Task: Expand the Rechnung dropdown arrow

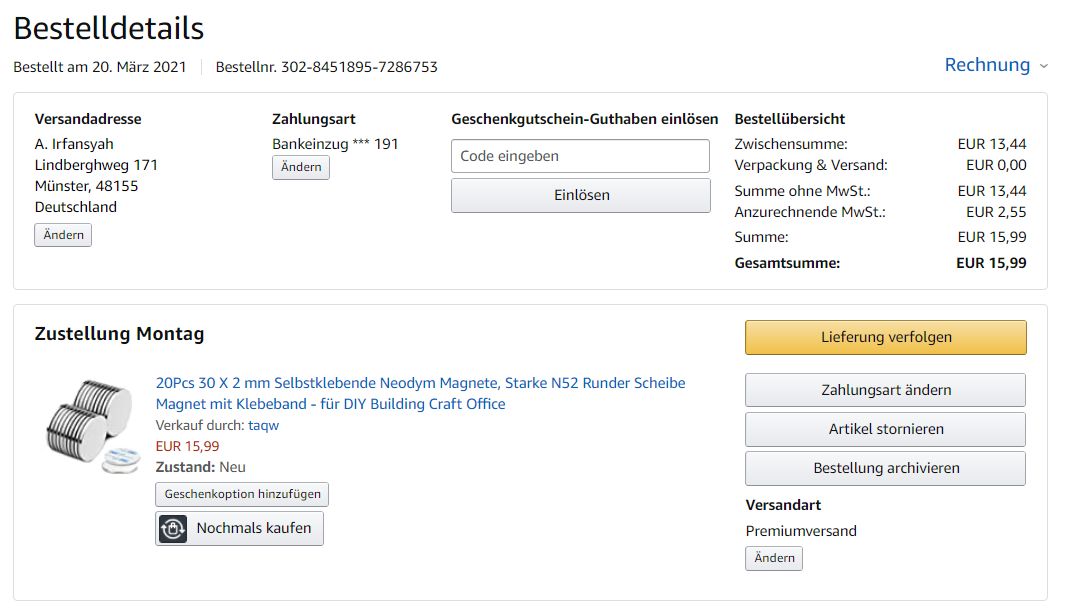Action: point(1044,66)
